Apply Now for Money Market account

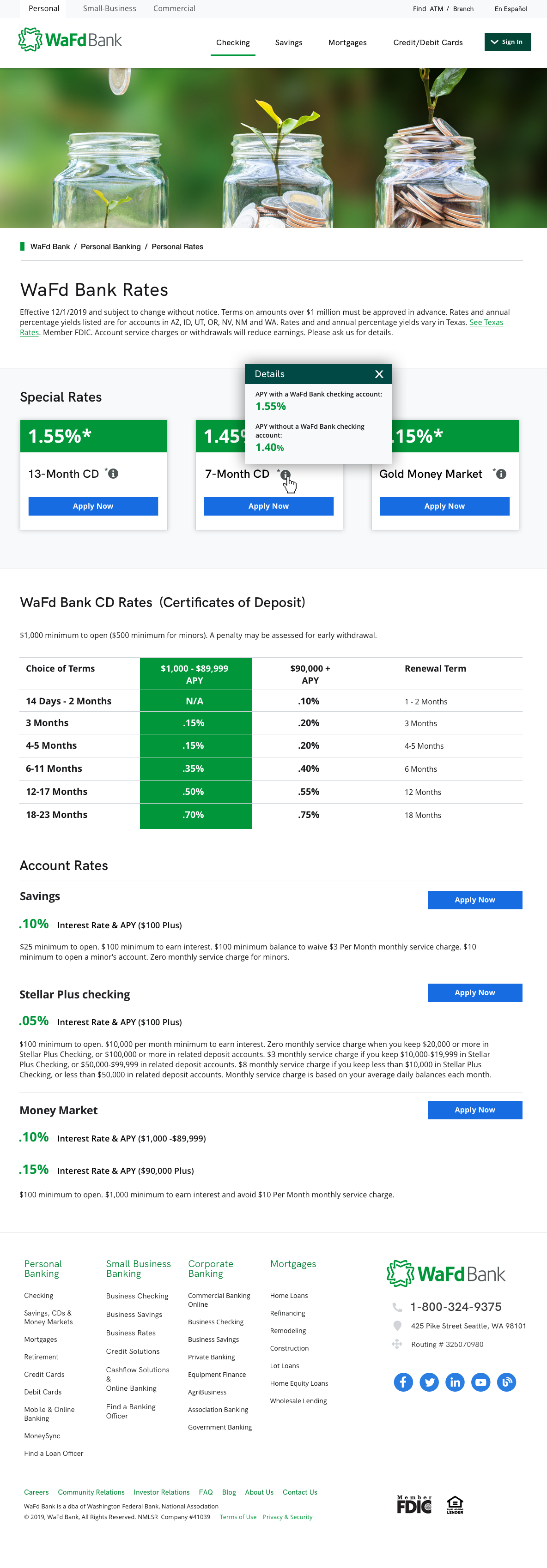click(x=474, y=1110)
